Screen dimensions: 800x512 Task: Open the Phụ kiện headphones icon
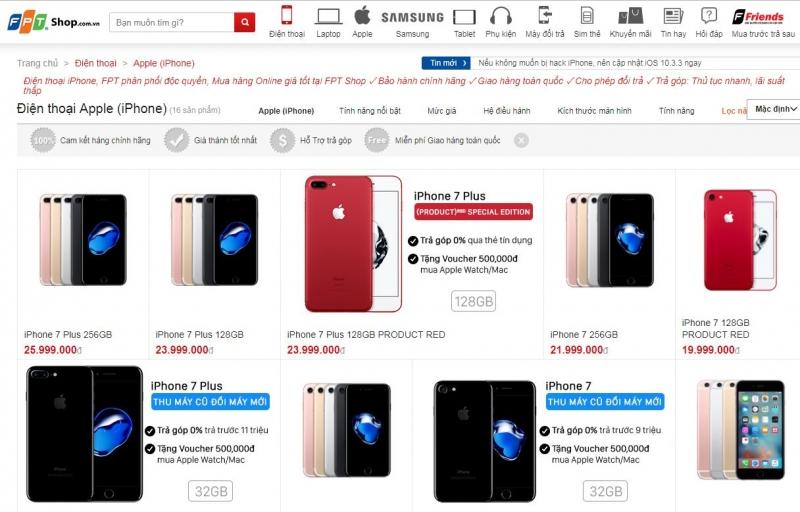pyautogui.click(x=501, y=16)
